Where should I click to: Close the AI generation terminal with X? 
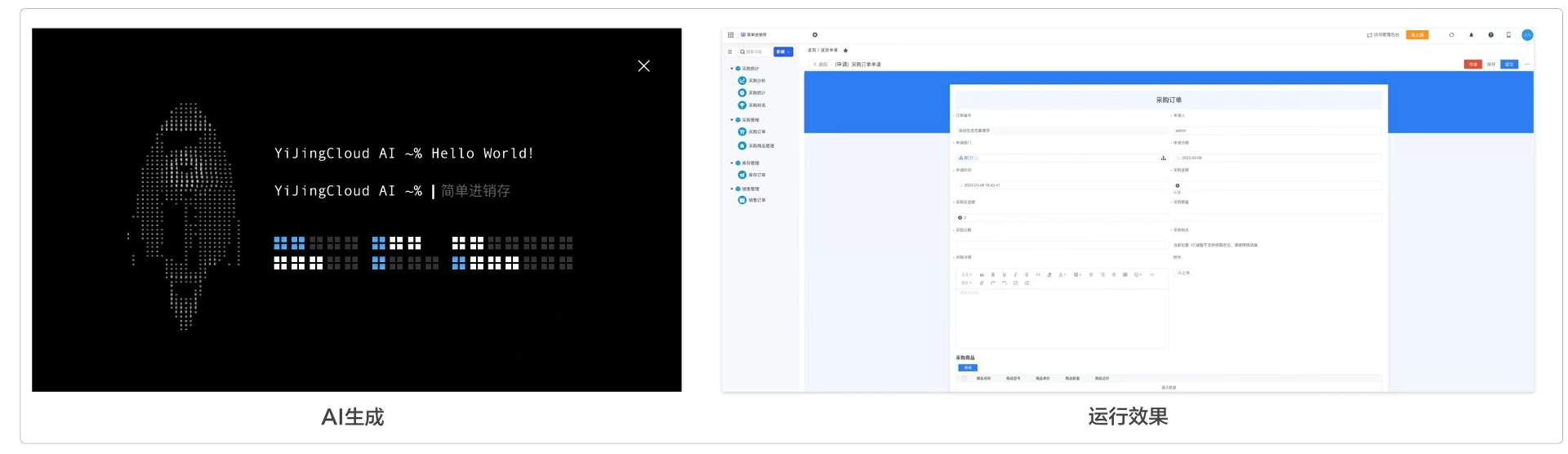[644, 66]
